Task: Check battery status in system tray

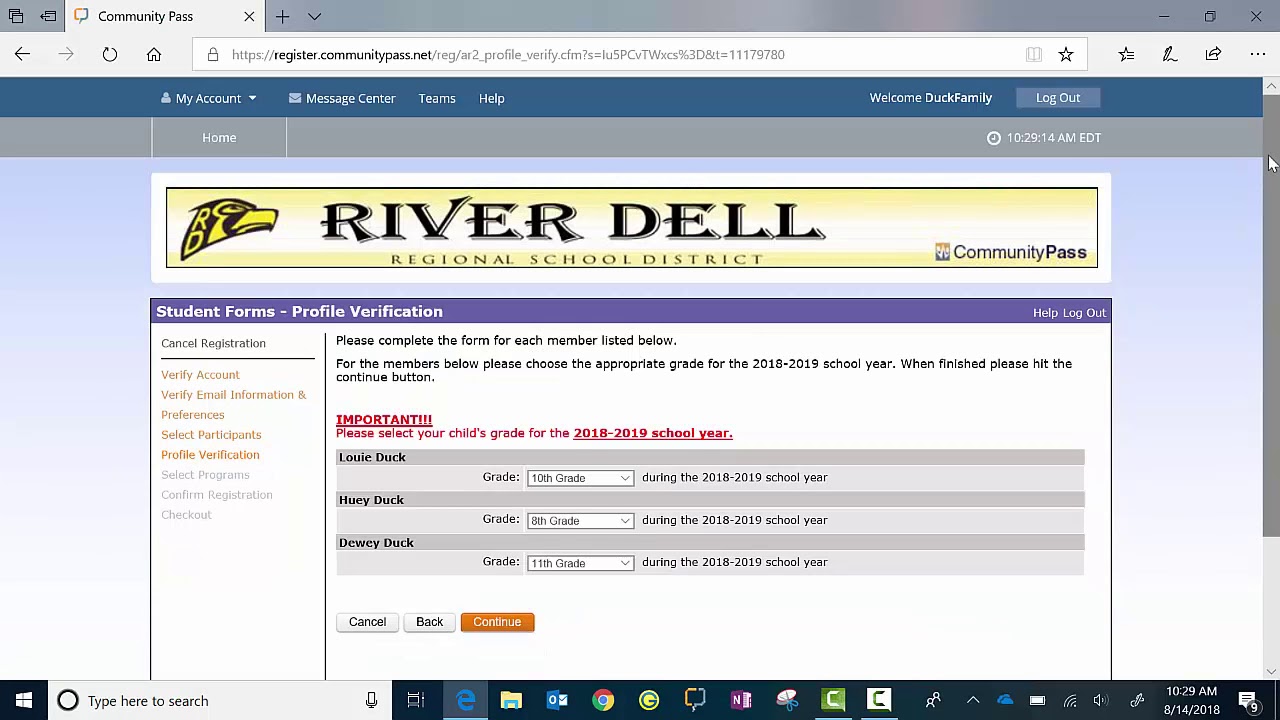Action: pos(1037,701)
